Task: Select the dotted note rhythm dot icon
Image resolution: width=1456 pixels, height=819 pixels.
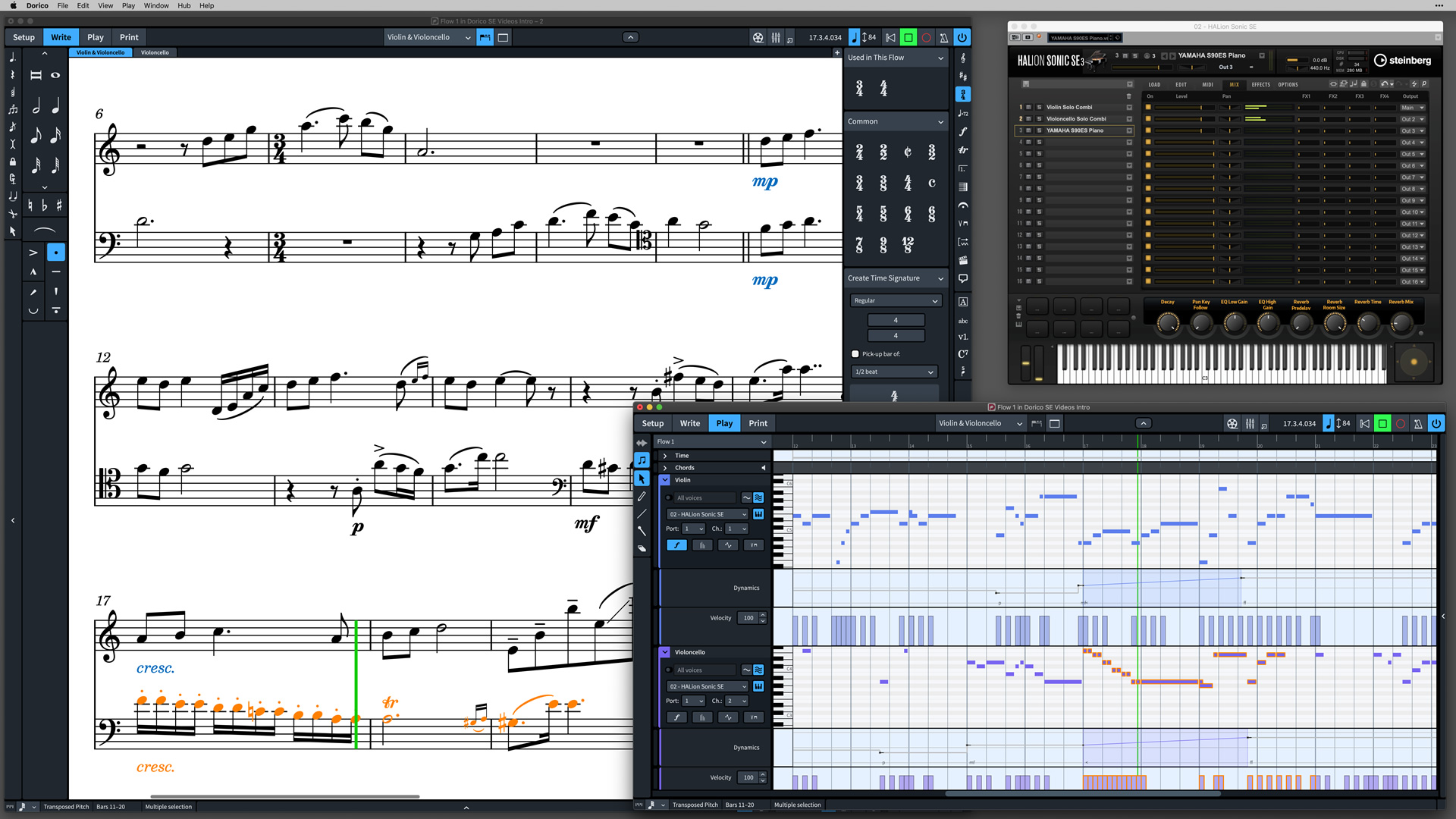Action: click(56, 253)
